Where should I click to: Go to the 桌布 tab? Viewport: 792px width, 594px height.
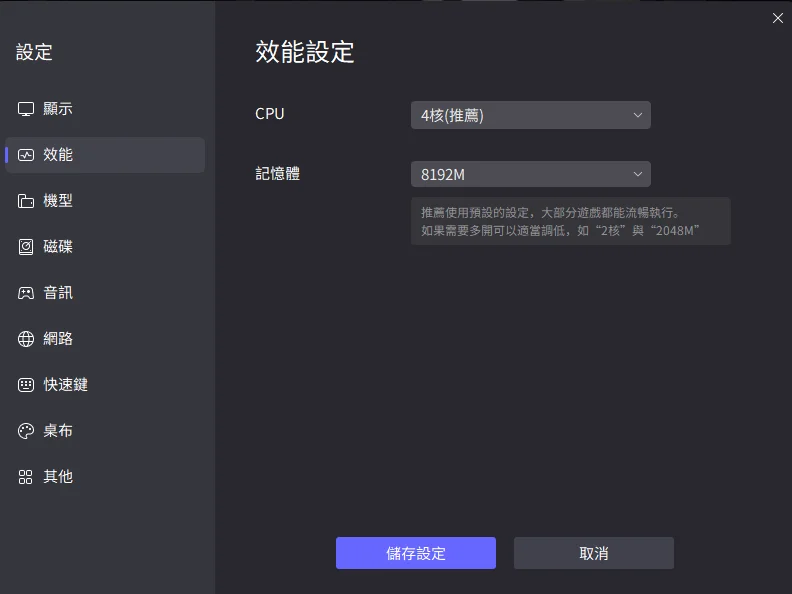coord(105,431)
